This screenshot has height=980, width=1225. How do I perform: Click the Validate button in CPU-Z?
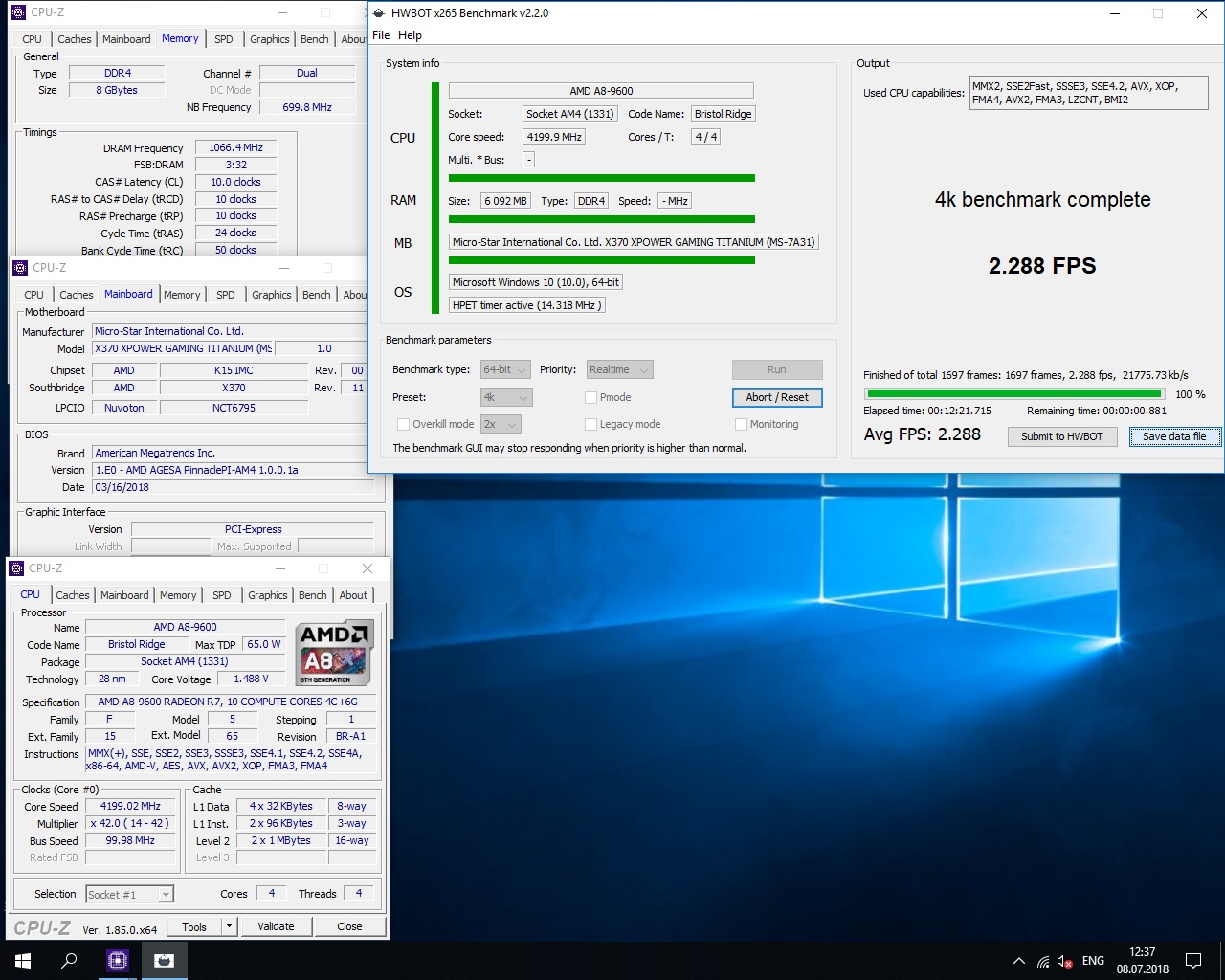[x=276, y=926]
